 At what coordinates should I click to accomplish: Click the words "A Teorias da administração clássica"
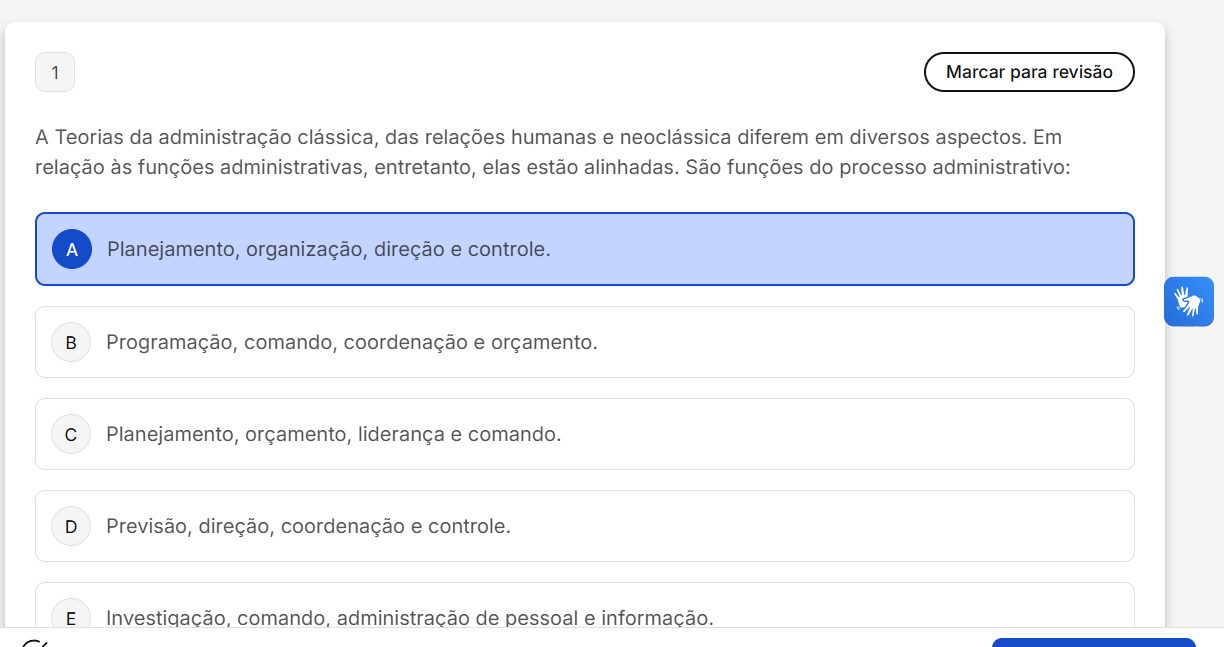pos(205,137)
